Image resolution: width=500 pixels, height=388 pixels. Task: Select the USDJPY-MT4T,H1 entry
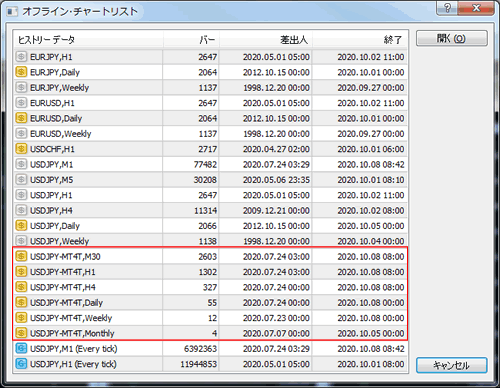[x=63, y=272]
